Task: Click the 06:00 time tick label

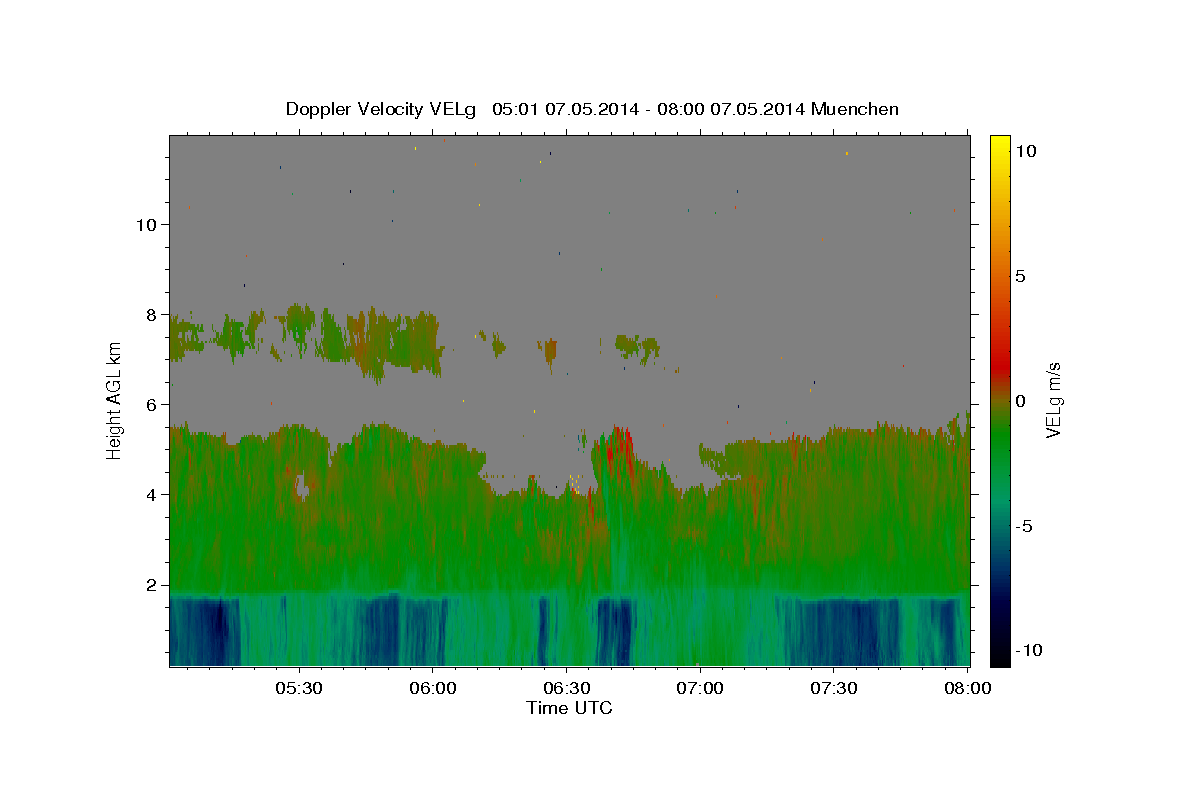Action: [x=433, y=689]
